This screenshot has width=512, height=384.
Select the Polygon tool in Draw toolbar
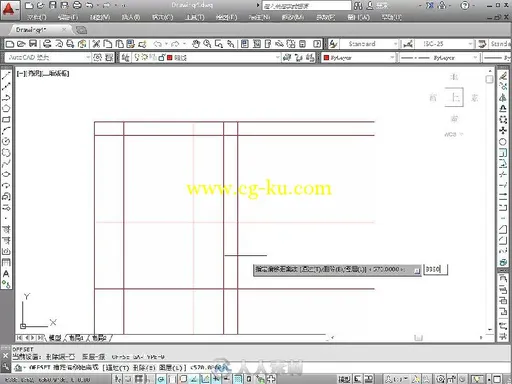6,108
